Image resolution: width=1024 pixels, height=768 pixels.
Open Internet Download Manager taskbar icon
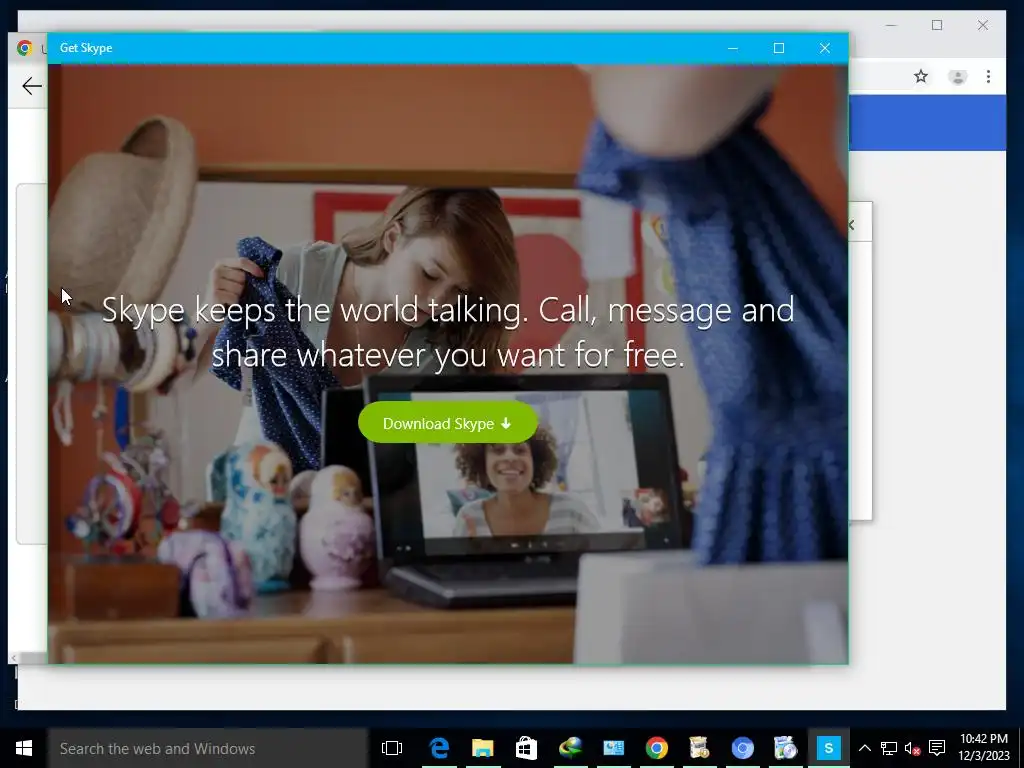[x=570, y=748]
